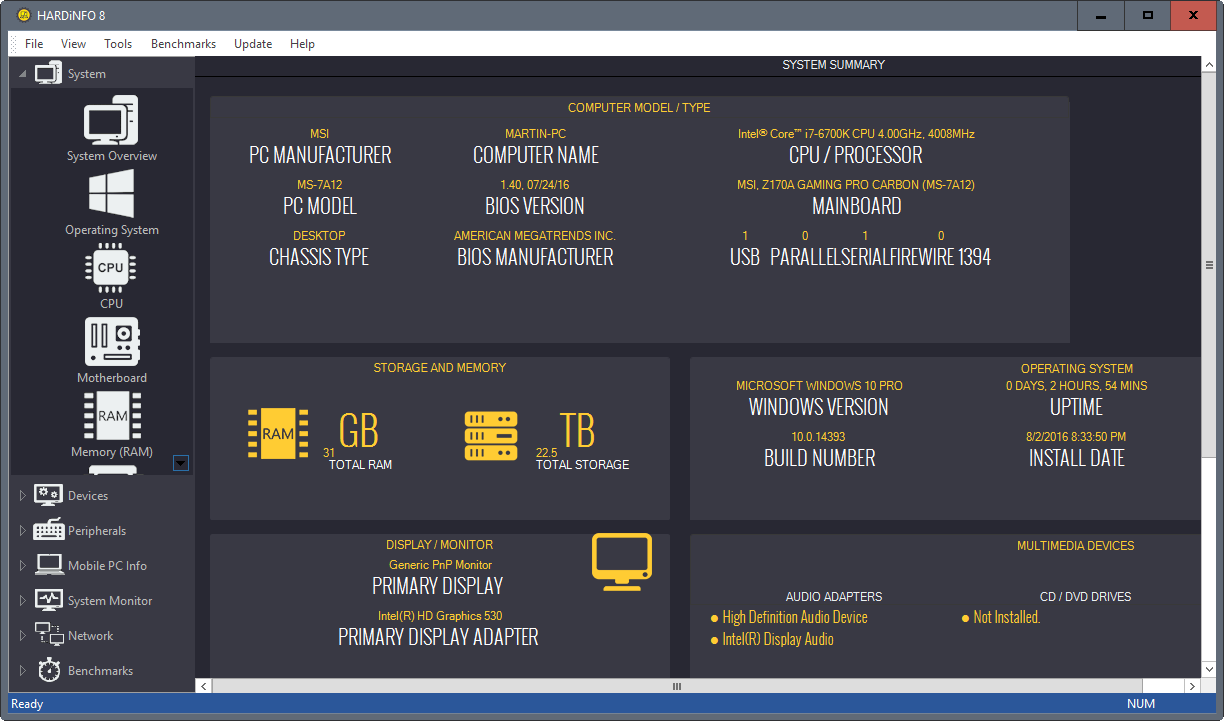Expand the Devices section
The width and height of the screenshot is (1224, 721).
click(23, 496)
